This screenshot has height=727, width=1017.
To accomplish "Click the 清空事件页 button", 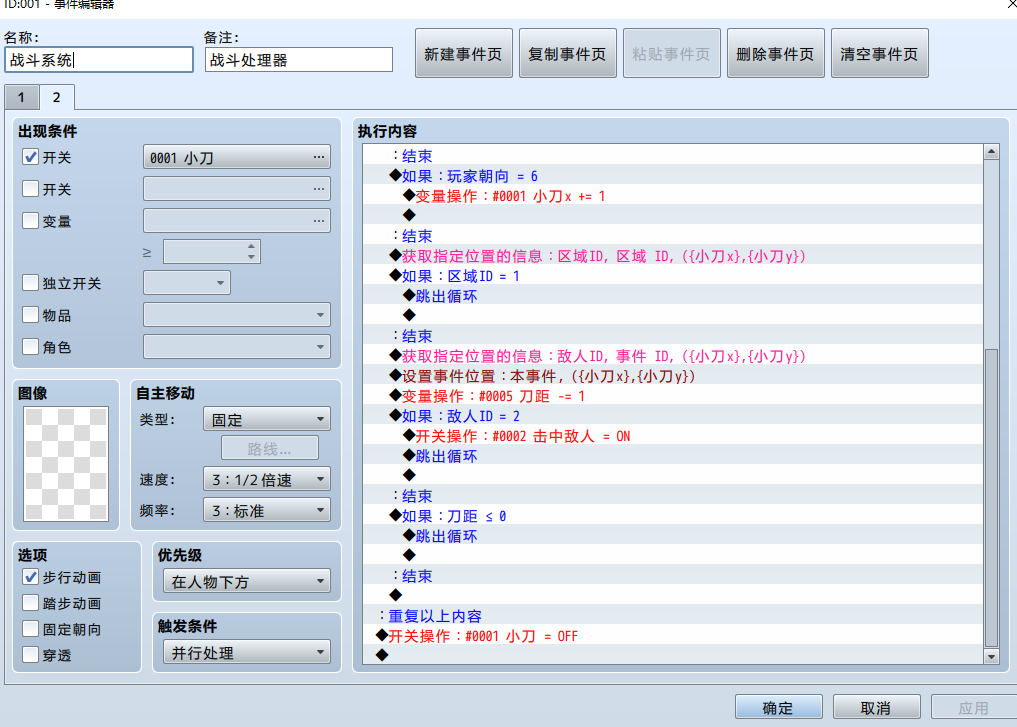I will 879,54.
